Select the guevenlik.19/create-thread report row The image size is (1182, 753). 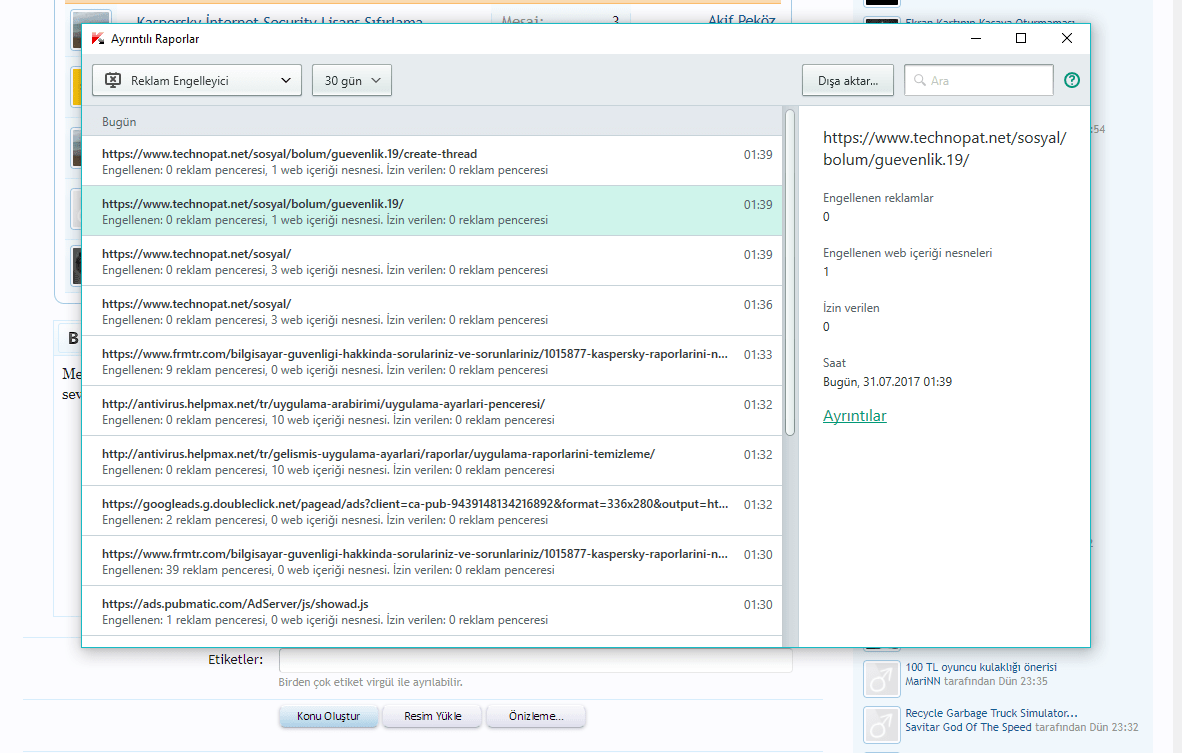(x=432, y=161)
